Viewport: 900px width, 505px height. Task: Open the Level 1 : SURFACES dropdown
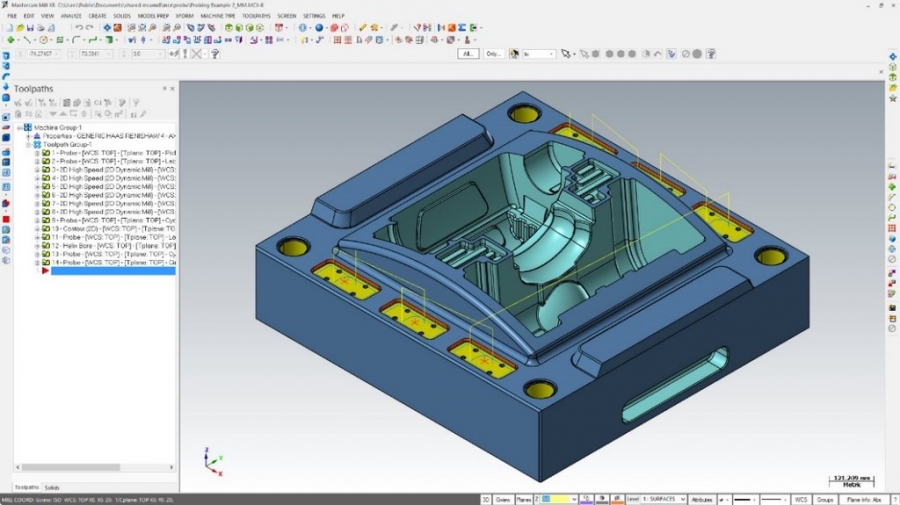(x=682, y=498)
